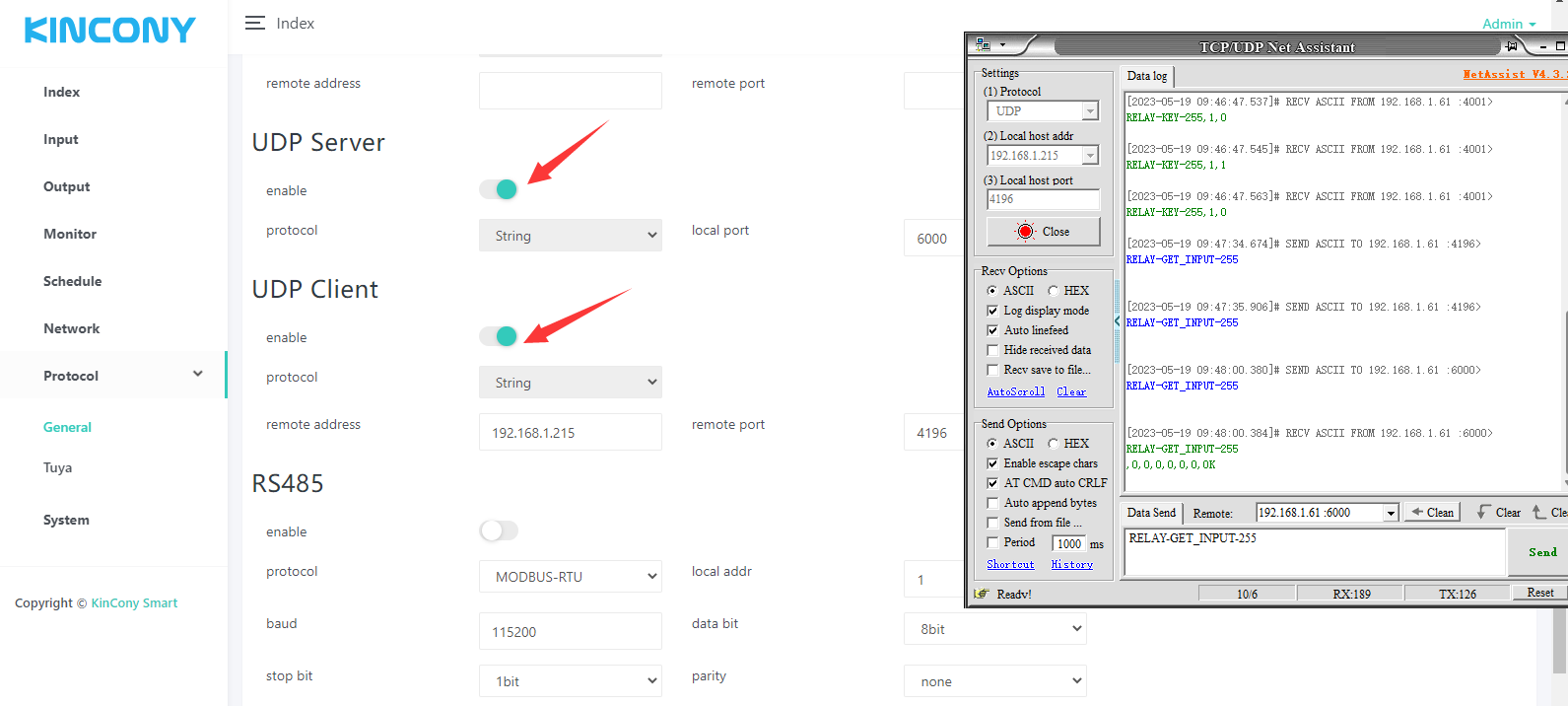Click the KinCony logo
The width and height of the screenshot is (1568, 706).
[109, 31]
